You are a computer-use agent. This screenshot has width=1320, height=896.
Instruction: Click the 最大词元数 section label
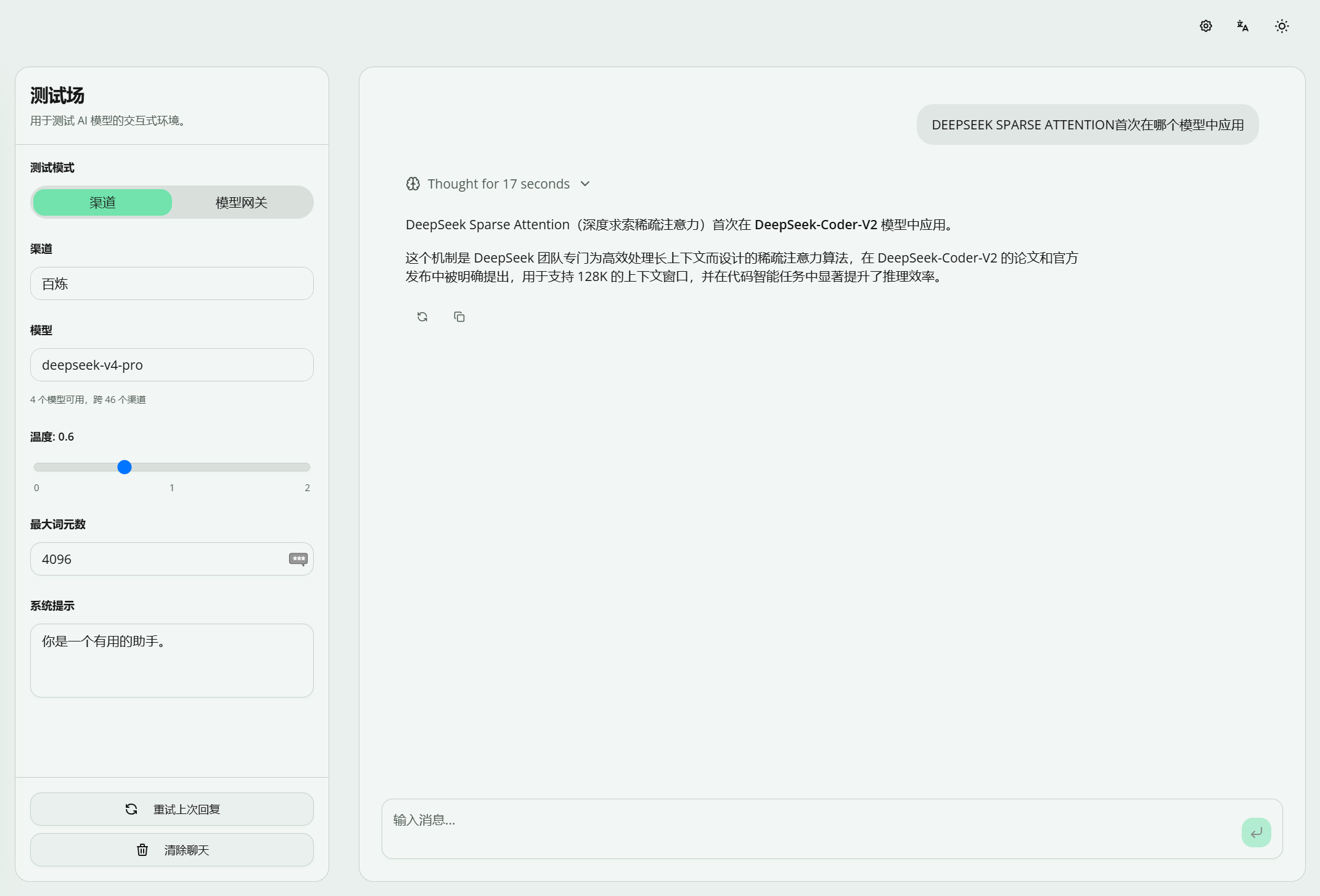[x=58, y=524]
